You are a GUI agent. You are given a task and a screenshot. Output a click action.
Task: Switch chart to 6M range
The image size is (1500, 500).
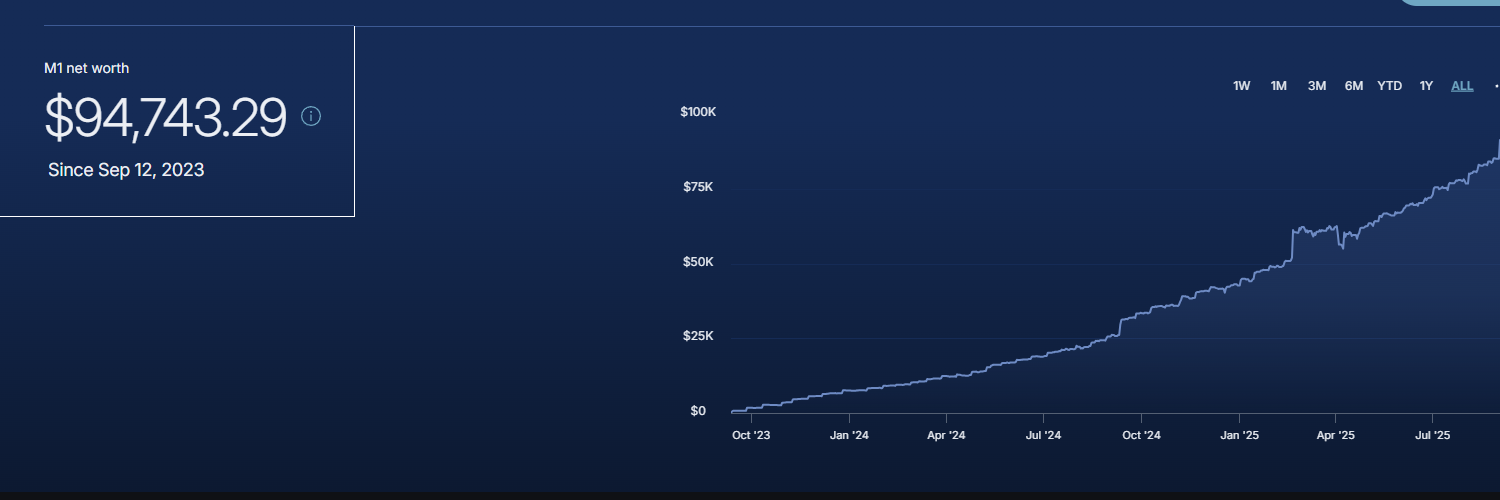[1354, 86]
